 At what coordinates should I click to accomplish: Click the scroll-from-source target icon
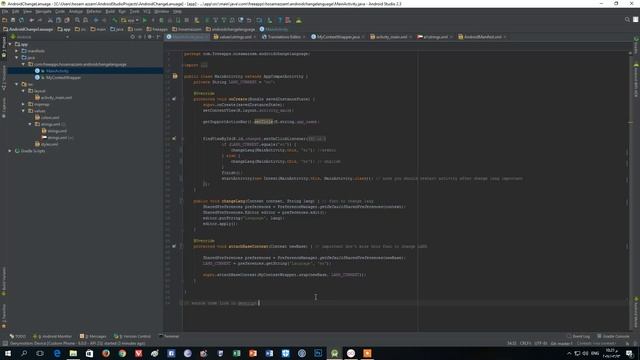click(132, 37)
